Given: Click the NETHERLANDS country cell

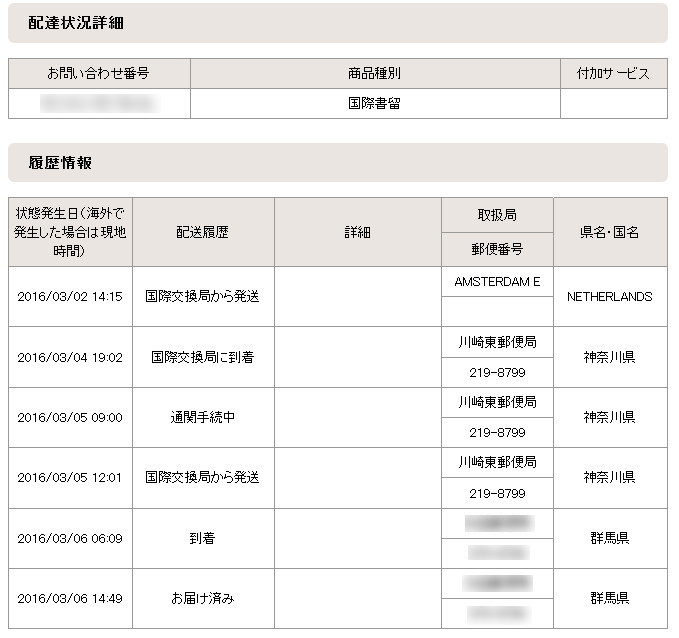Looking at the screenshot, I should pos(609,297).
